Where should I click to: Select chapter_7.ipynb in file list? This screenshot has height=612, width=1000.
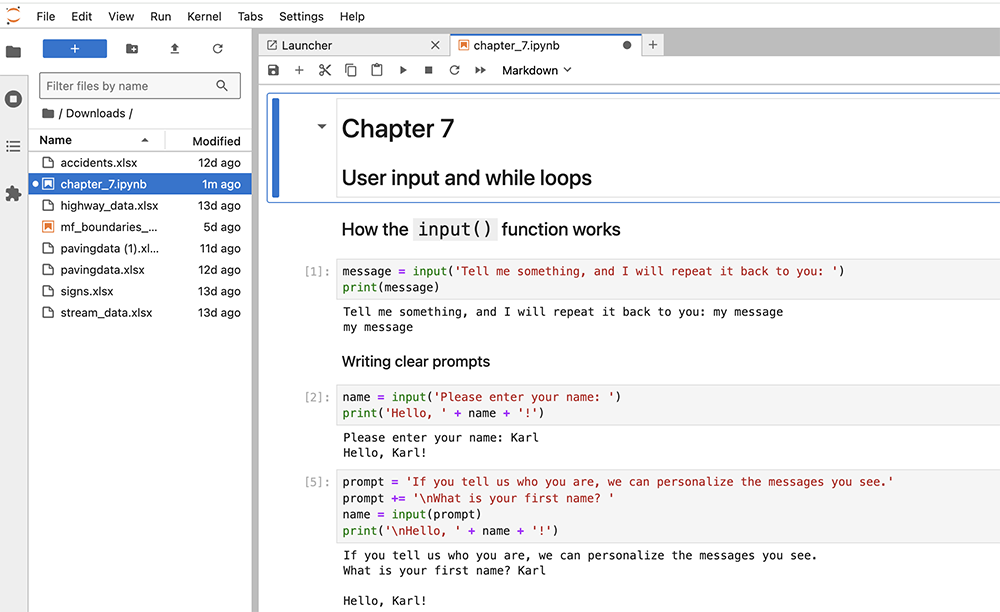tap(140, 184)
